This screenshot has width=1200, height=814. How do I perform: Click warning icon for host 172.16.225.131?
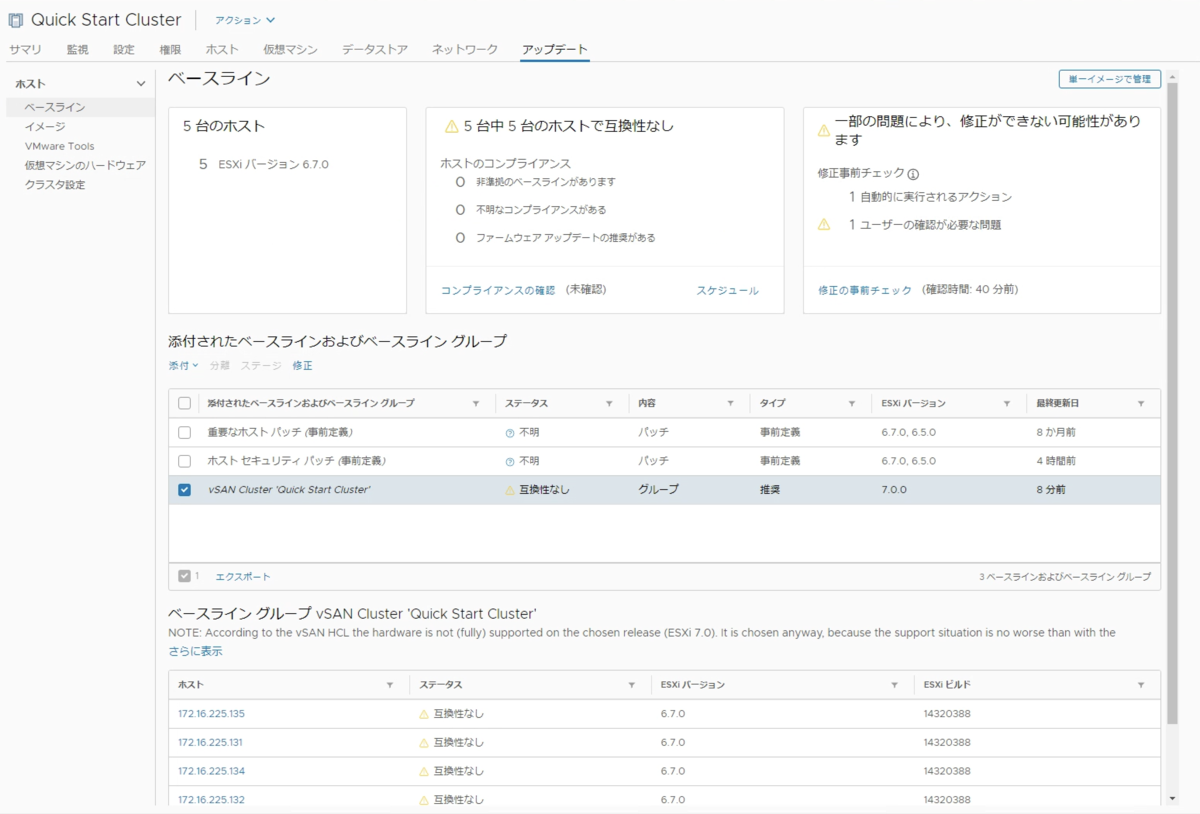[x=424, y=743]
